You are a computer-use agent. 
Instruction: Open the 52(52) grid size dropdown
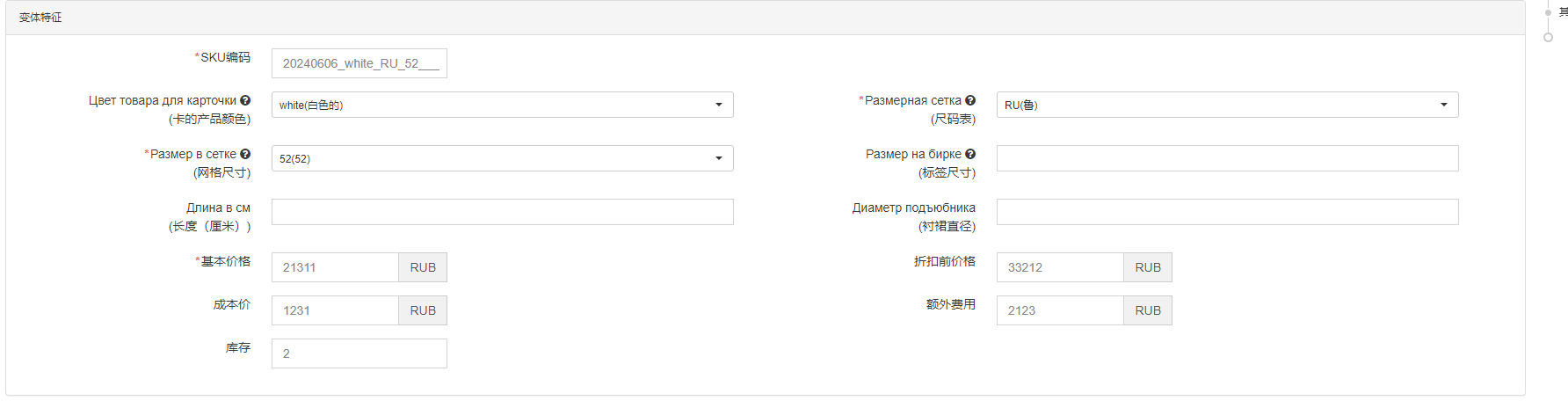502,158
